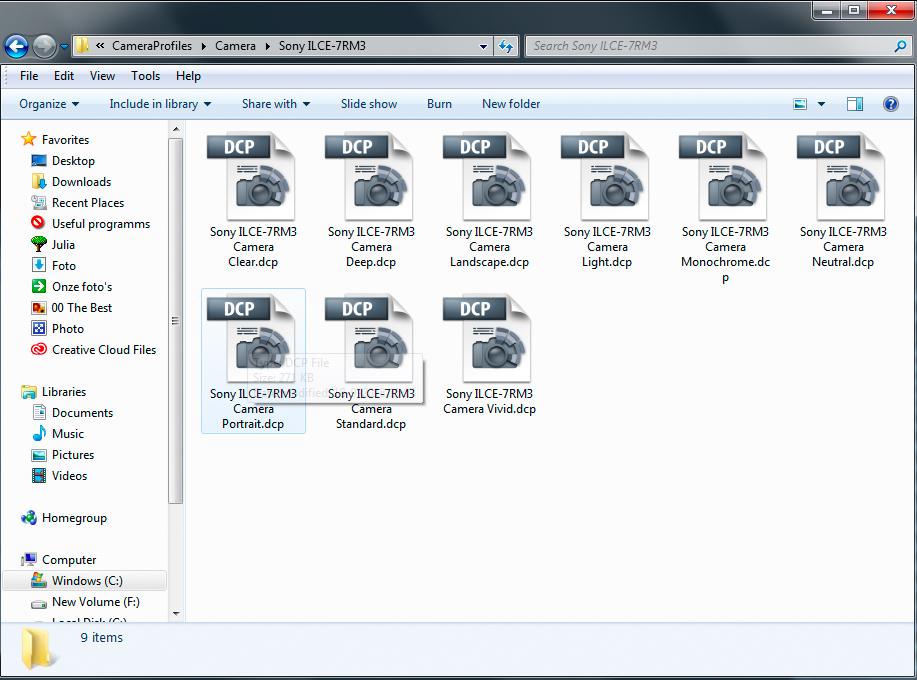Open the Help question mark icon

pos(890,104)
